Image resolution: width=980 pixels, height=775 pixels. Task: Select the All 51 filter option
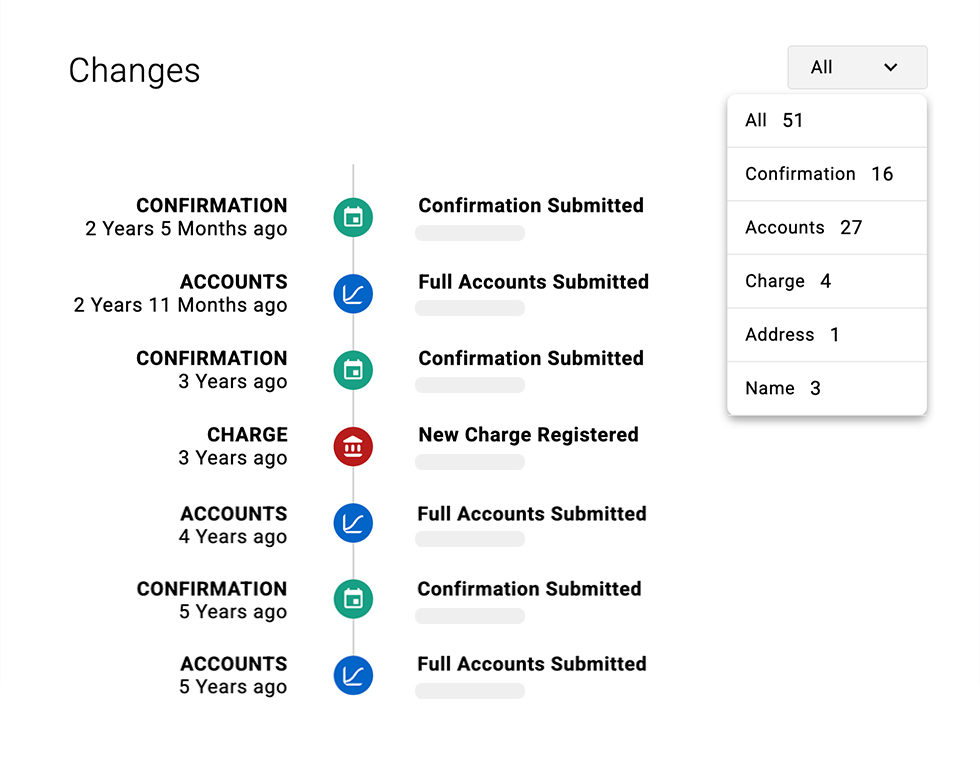coord(826,121)
